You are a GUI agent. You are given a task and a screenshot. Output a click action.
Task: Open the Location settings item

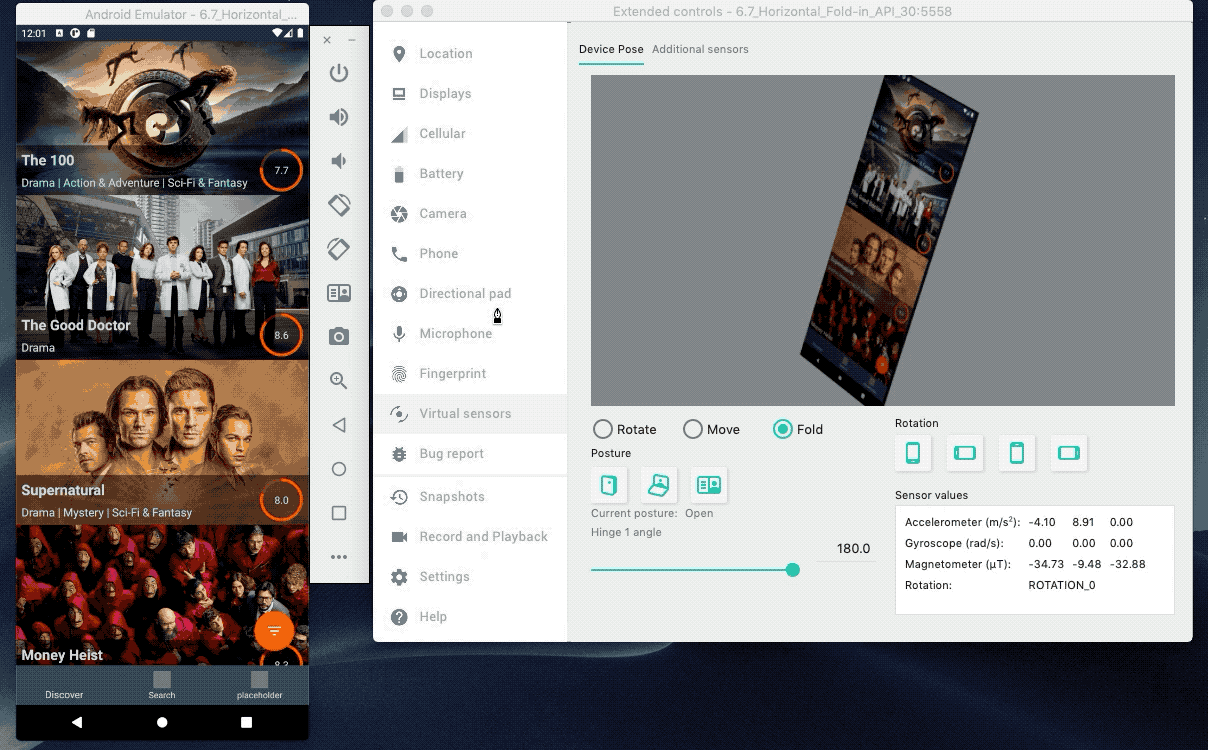click(445, 54)
